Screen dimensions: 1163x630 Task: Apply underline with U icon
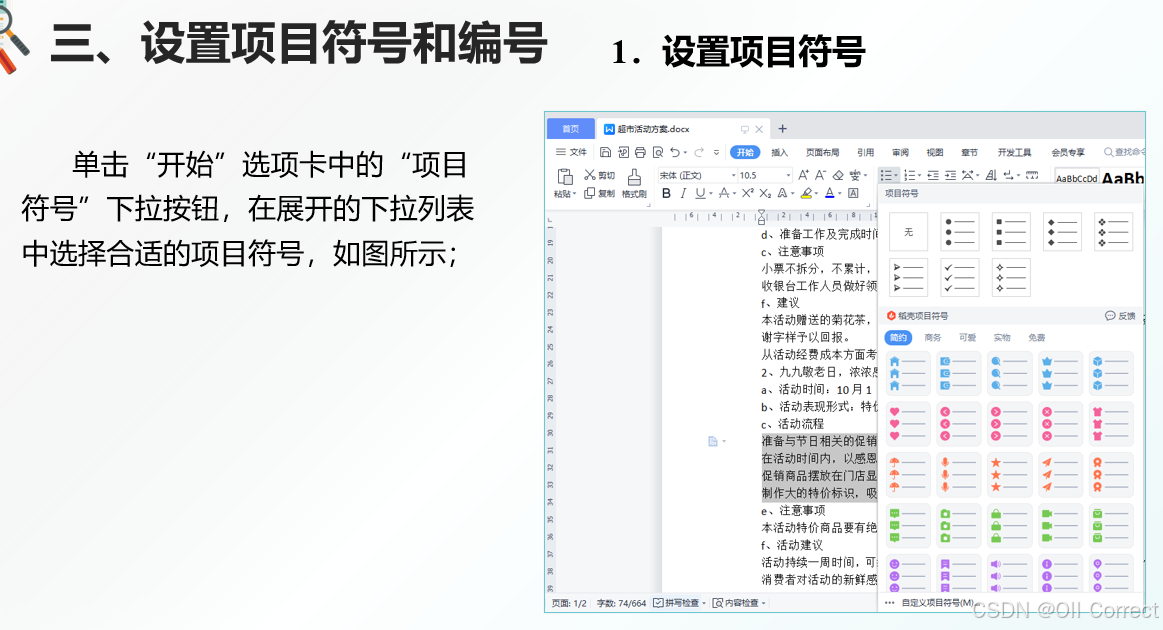click(699, 193)
